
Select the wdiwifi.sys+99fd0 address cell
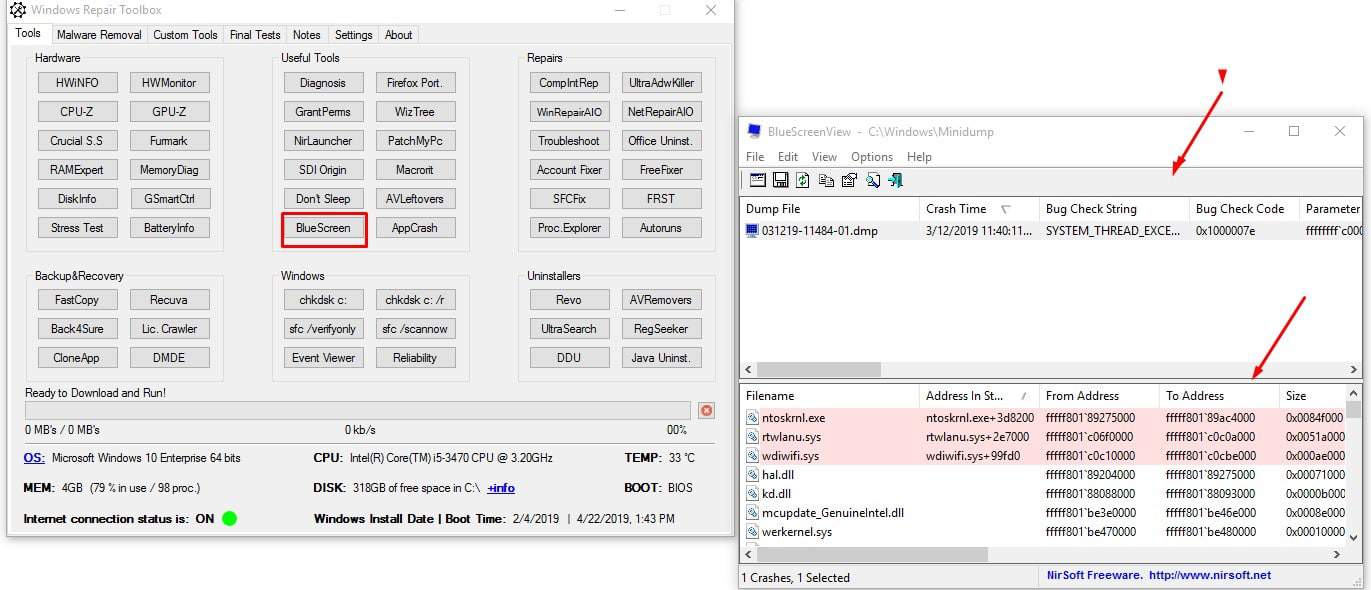979,456
